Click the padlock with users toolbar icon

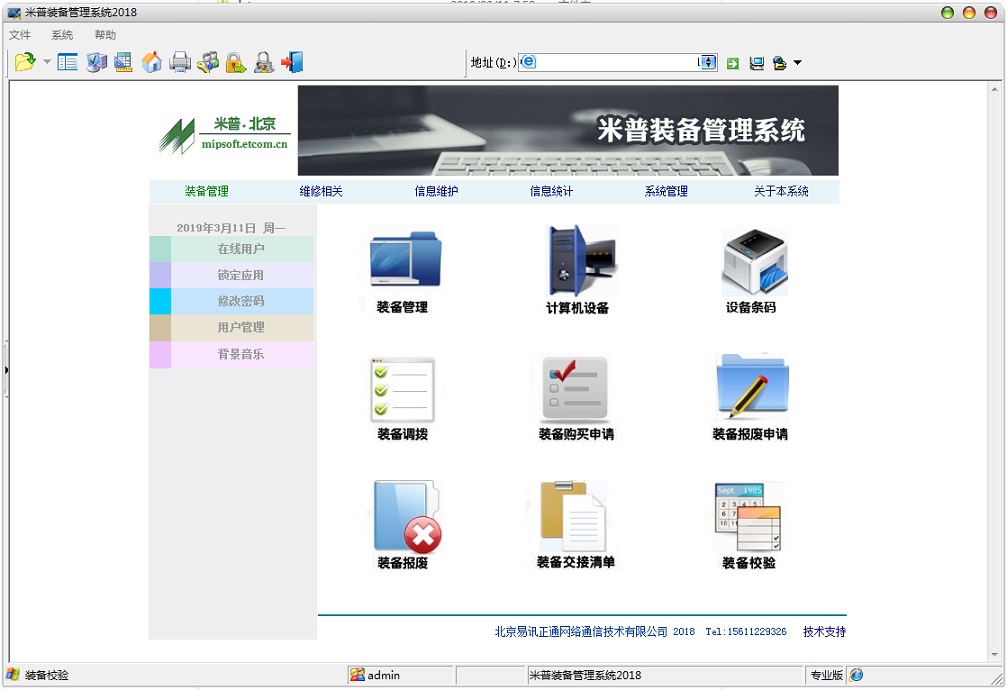point(264,62)
